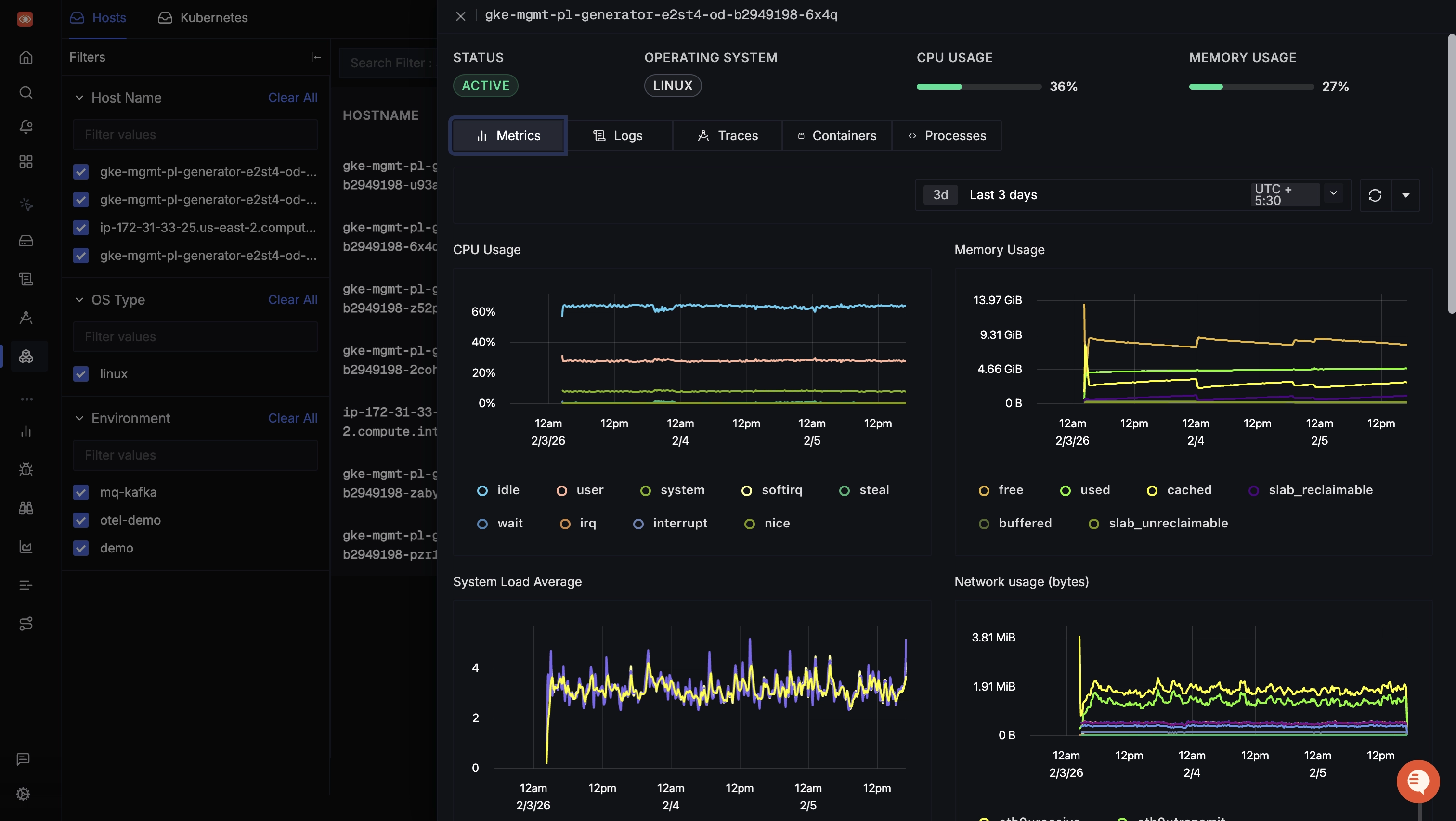Image resolution: width=1456 pixels, height=821 pixels.
Task: Open the Last 3 days time dropdown
Action: [x=1003, y=195]
